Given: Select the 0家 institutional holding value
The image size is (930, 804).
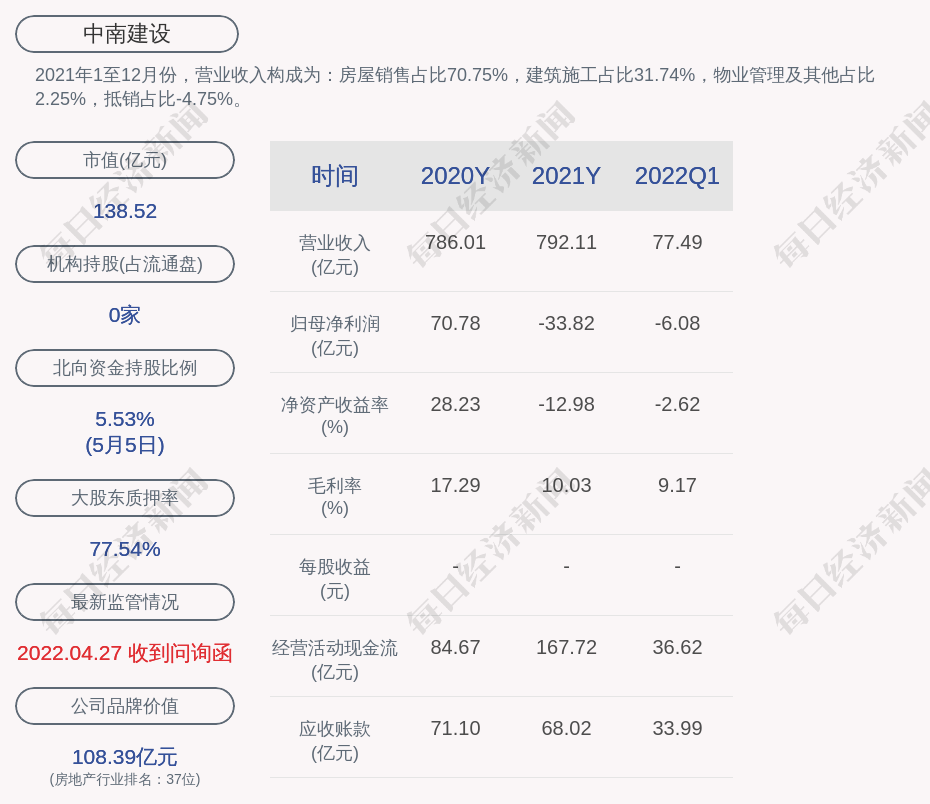Looking at the screenshot, I should click(125, 315).
